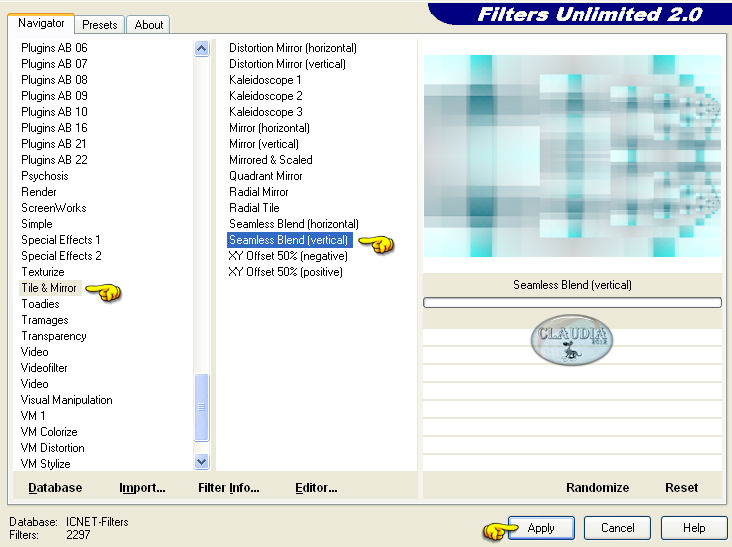Click the Cancel button
The width and height of the screenshot is (732, 547).
[617, 528]
